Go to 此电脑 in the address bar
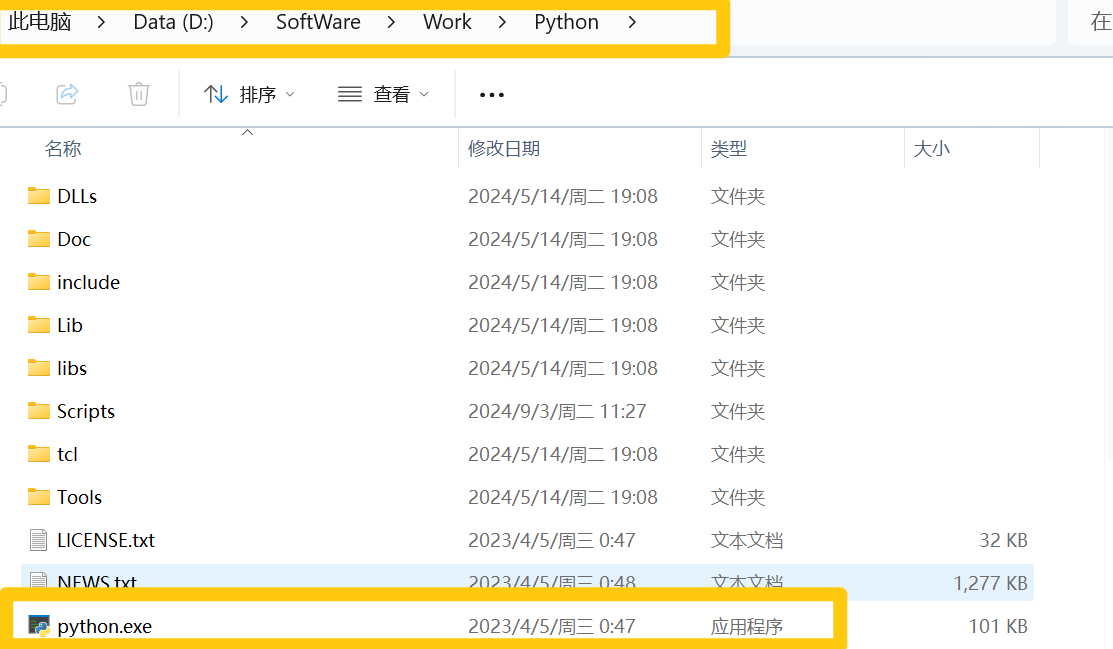Viewport: 1113px width, 649px height. pos(40,21)
